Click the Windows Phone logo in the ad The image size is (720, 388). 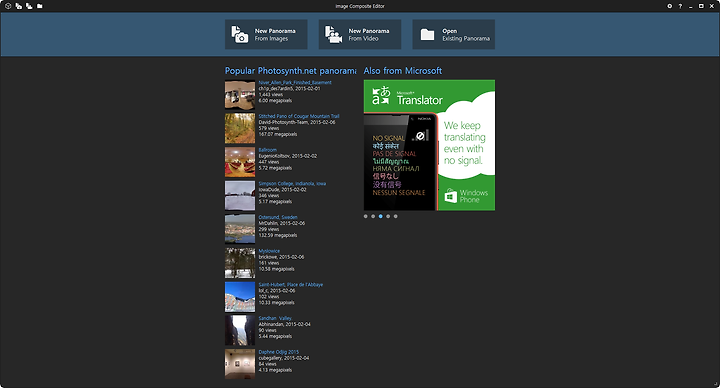click(x=451, y=196)
